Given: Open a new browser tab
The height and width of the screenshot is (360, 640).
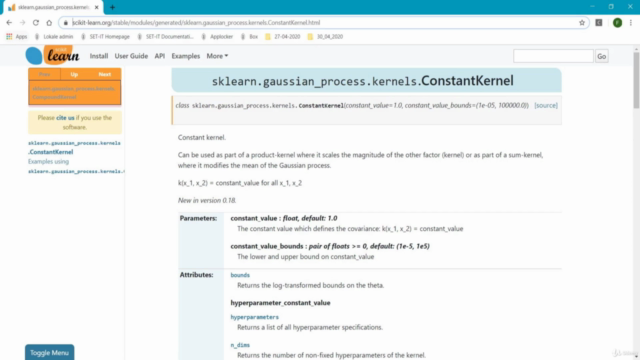Looking at the screenshot, I should pos(112,7).
